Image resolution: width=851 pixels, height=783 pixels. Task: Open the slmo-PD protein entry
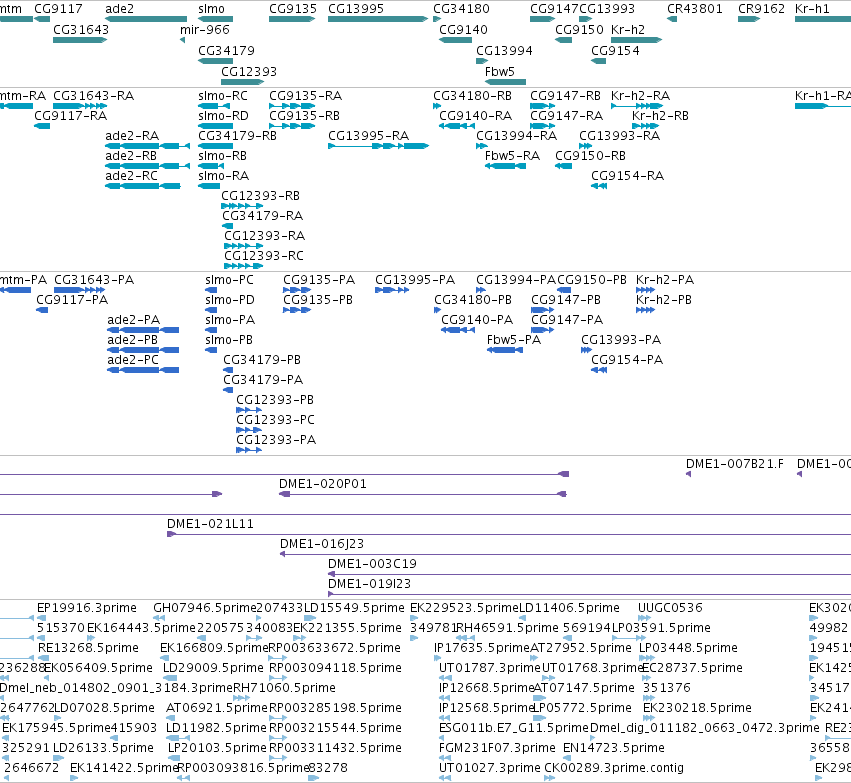point(211,310)
